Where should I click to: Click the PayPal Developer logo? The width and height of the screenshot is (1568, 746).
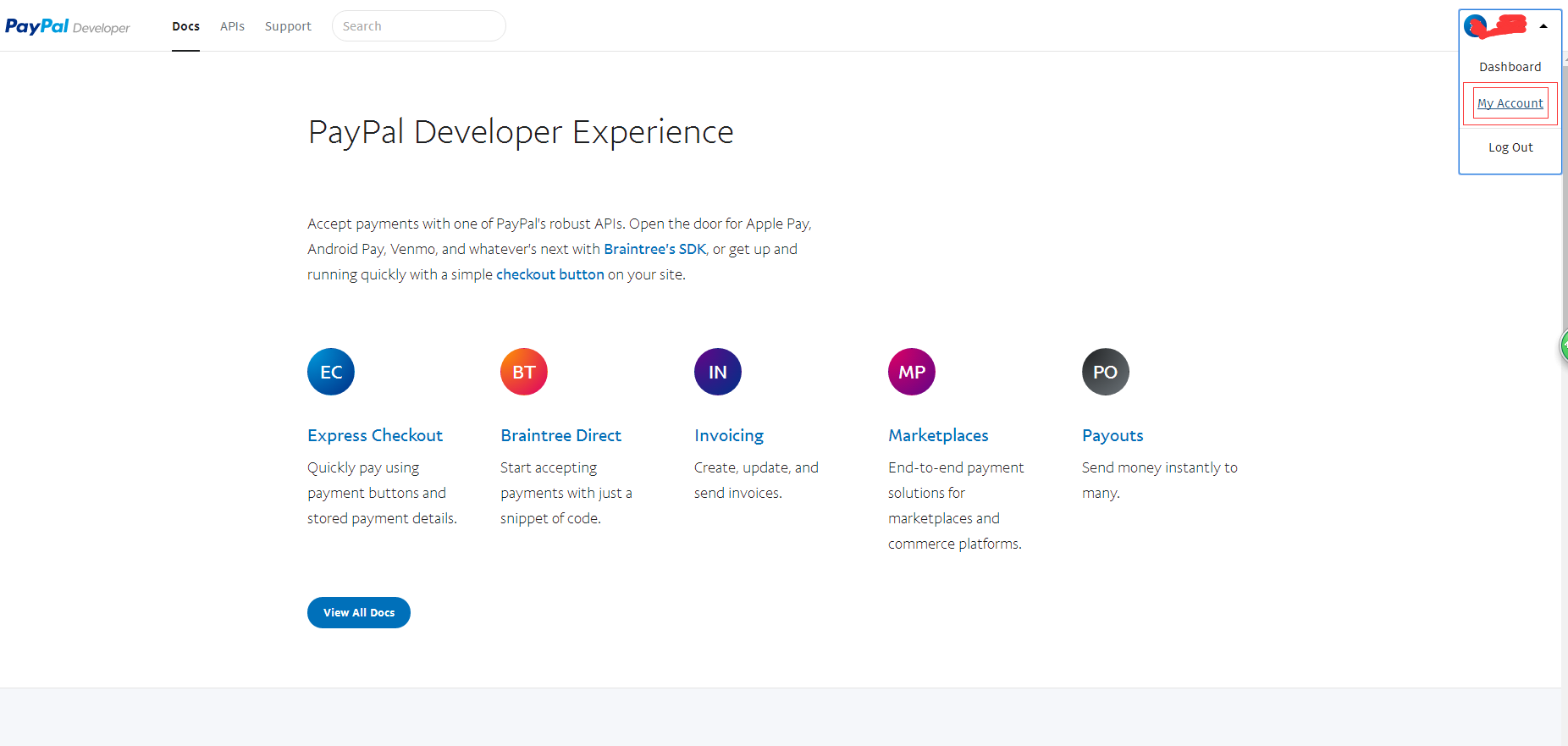(68, 26)
